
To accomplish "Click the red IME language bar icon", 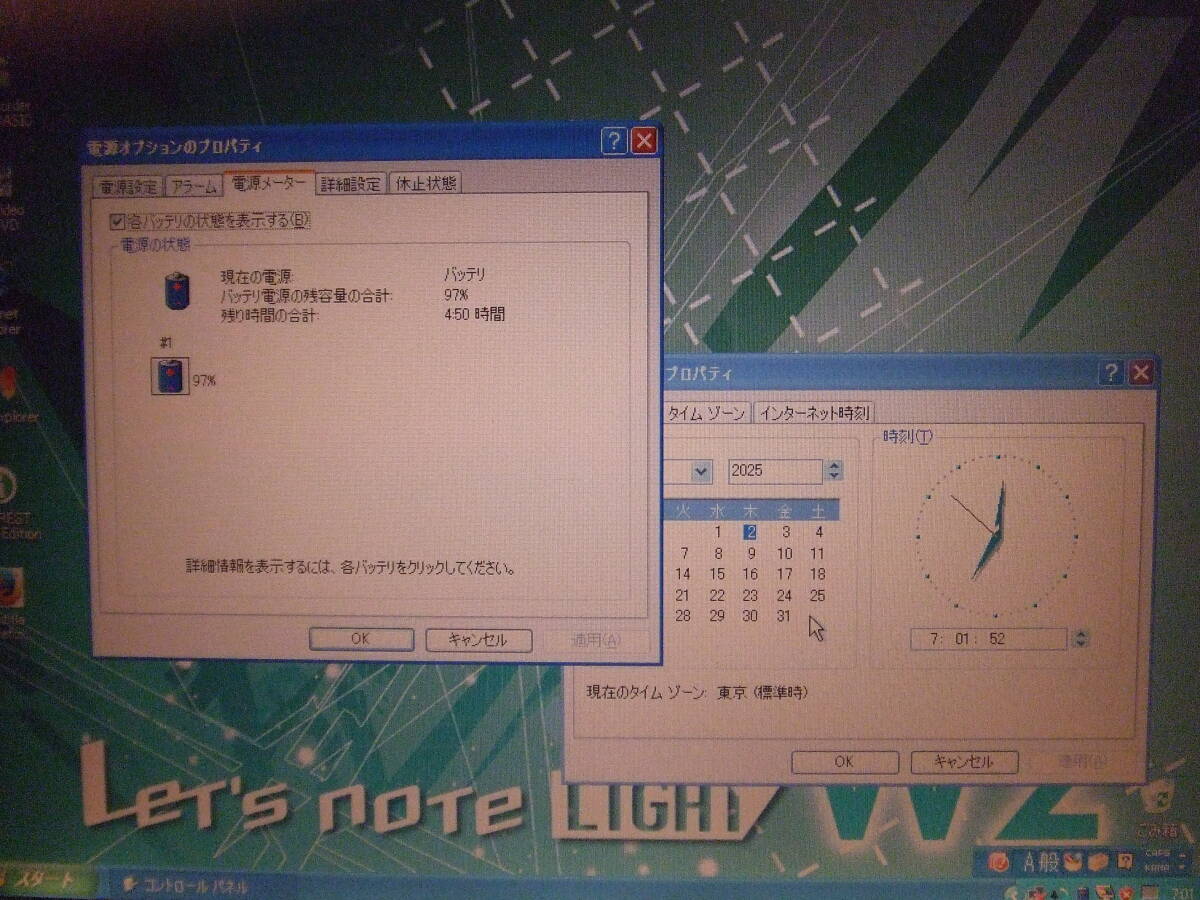I will tap(999, 861).
